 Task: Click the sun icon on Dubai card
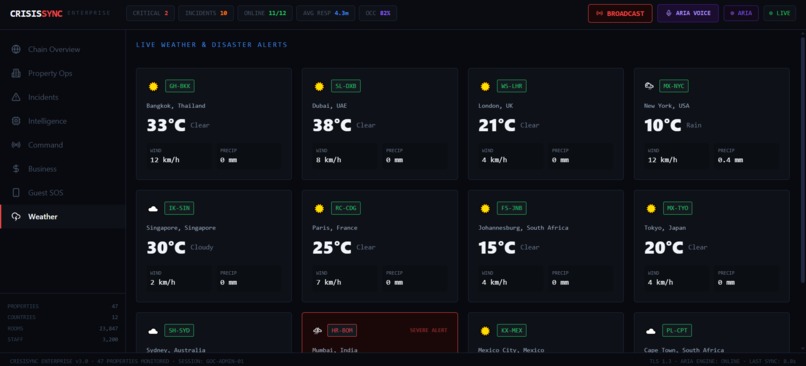(319, 86)
